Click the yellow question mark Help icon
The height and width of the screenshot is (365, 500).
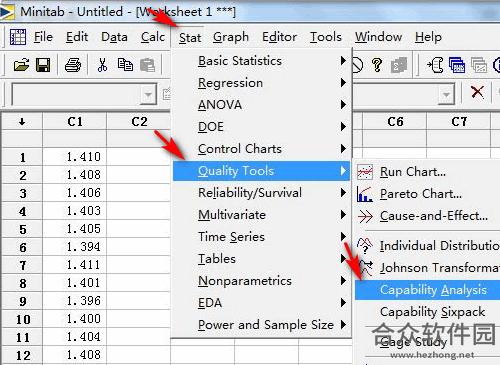pyautogui.click(x=377, y=65)
